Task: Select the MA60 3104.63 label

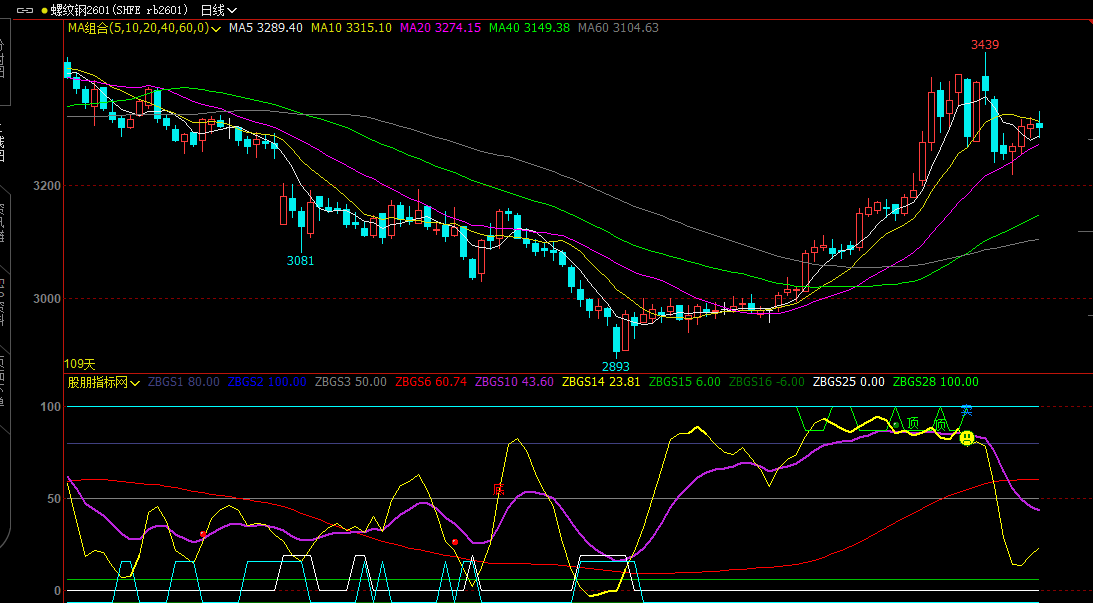Action: point(618,28)
